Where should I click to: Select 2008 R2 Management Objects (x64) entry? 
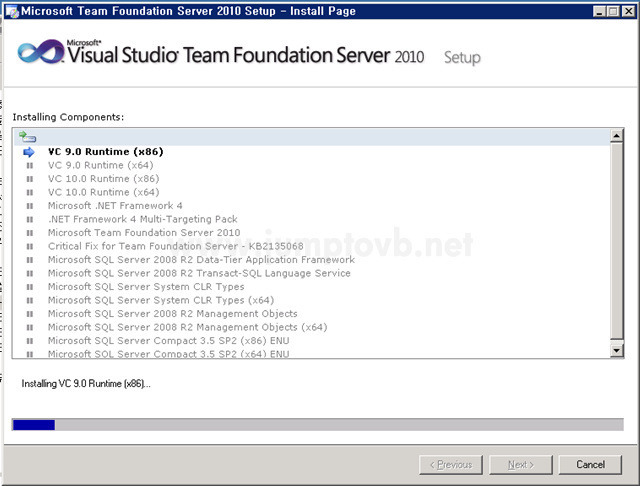click(188, 327)
